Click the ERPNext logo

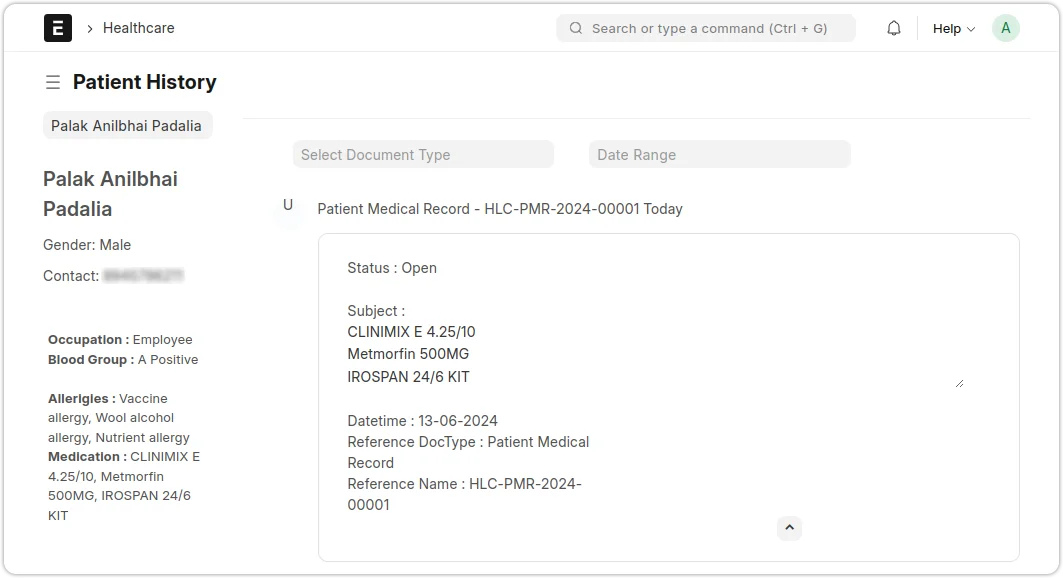[x=58, y=28]
